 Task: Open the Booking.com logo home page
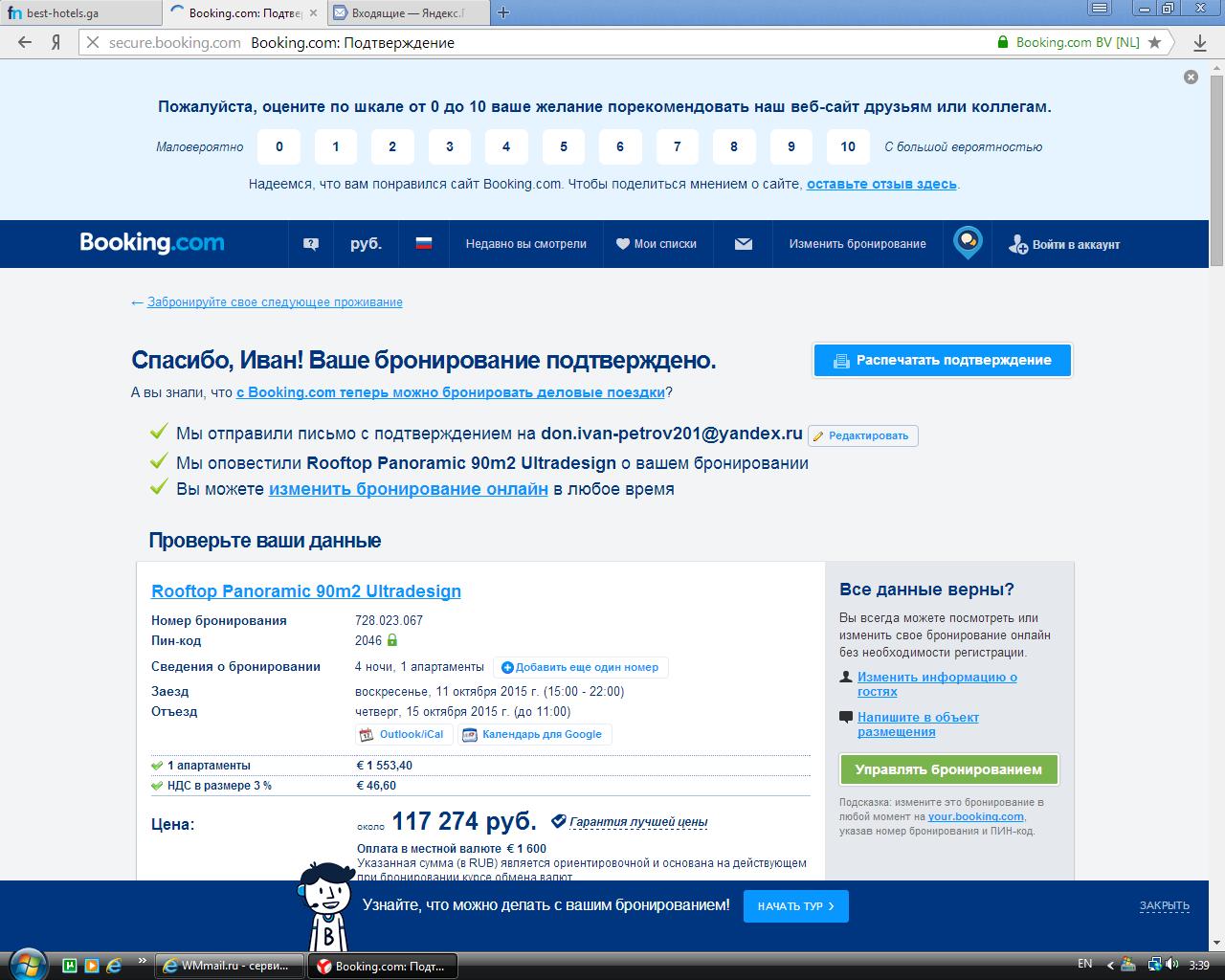(152, 243)
